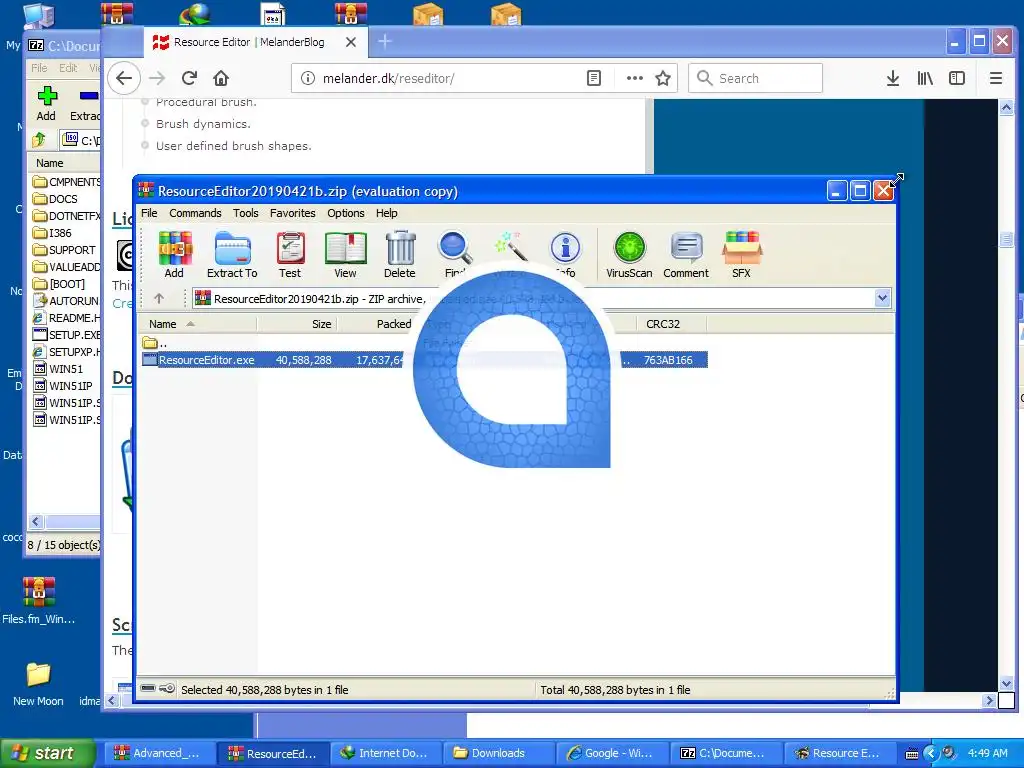This screenshot has height=768, width=1024.
Task: Switch to Downloads taskbar item
Action: point(498,753)
